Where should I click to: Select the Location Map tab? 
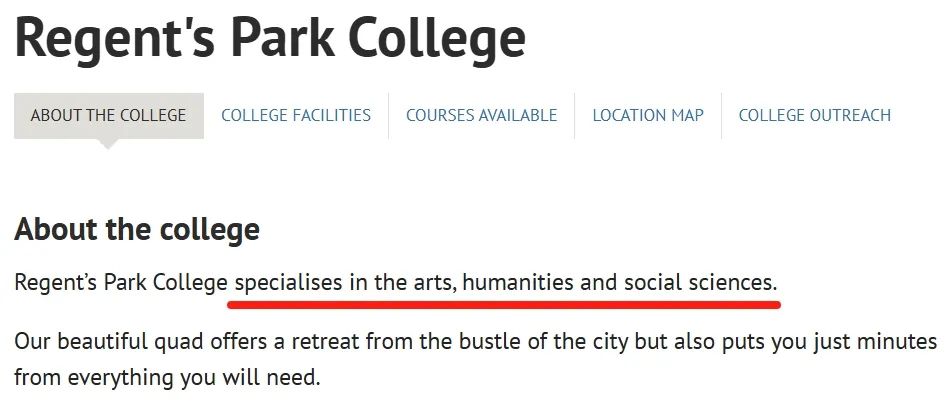click(648, 115)
